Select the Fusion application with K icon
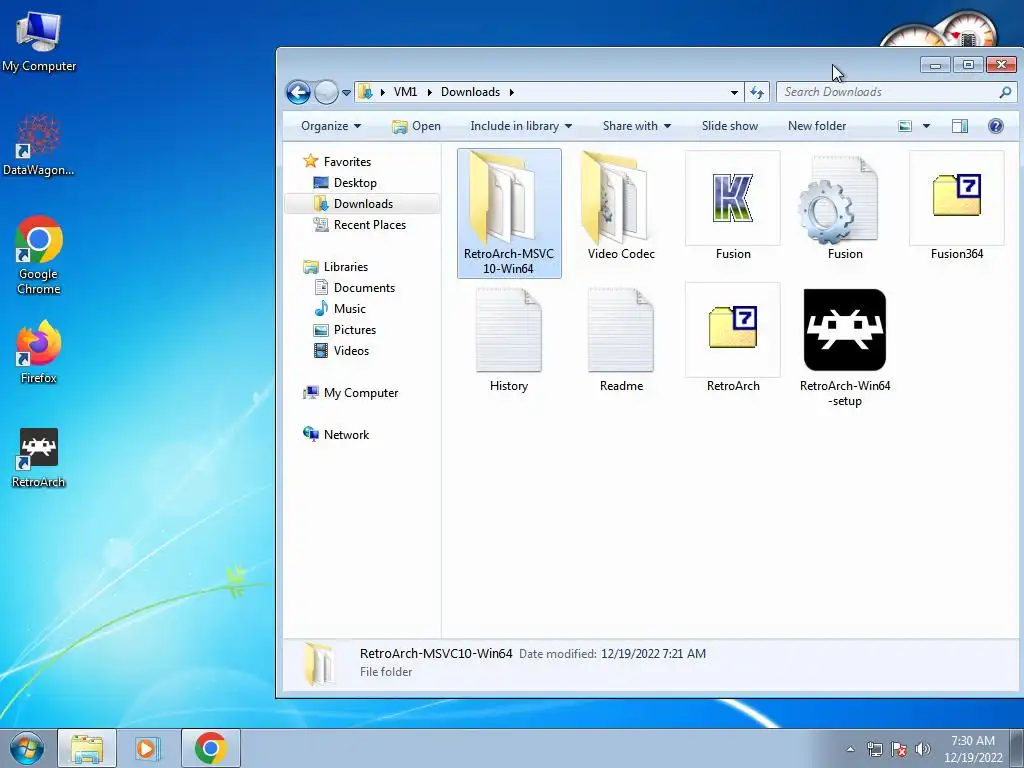Screen dimensions: 1024x768 (x=733, y=206)
